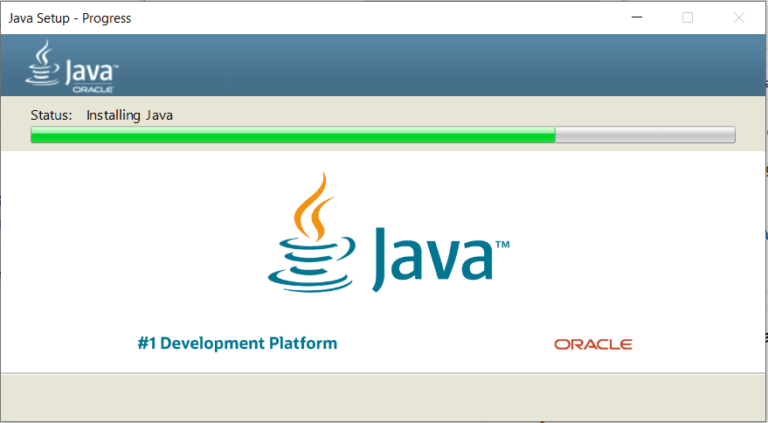The image size is (768, 423).
Task: Click the large blue Java wordmark
Action: point(434,255)
